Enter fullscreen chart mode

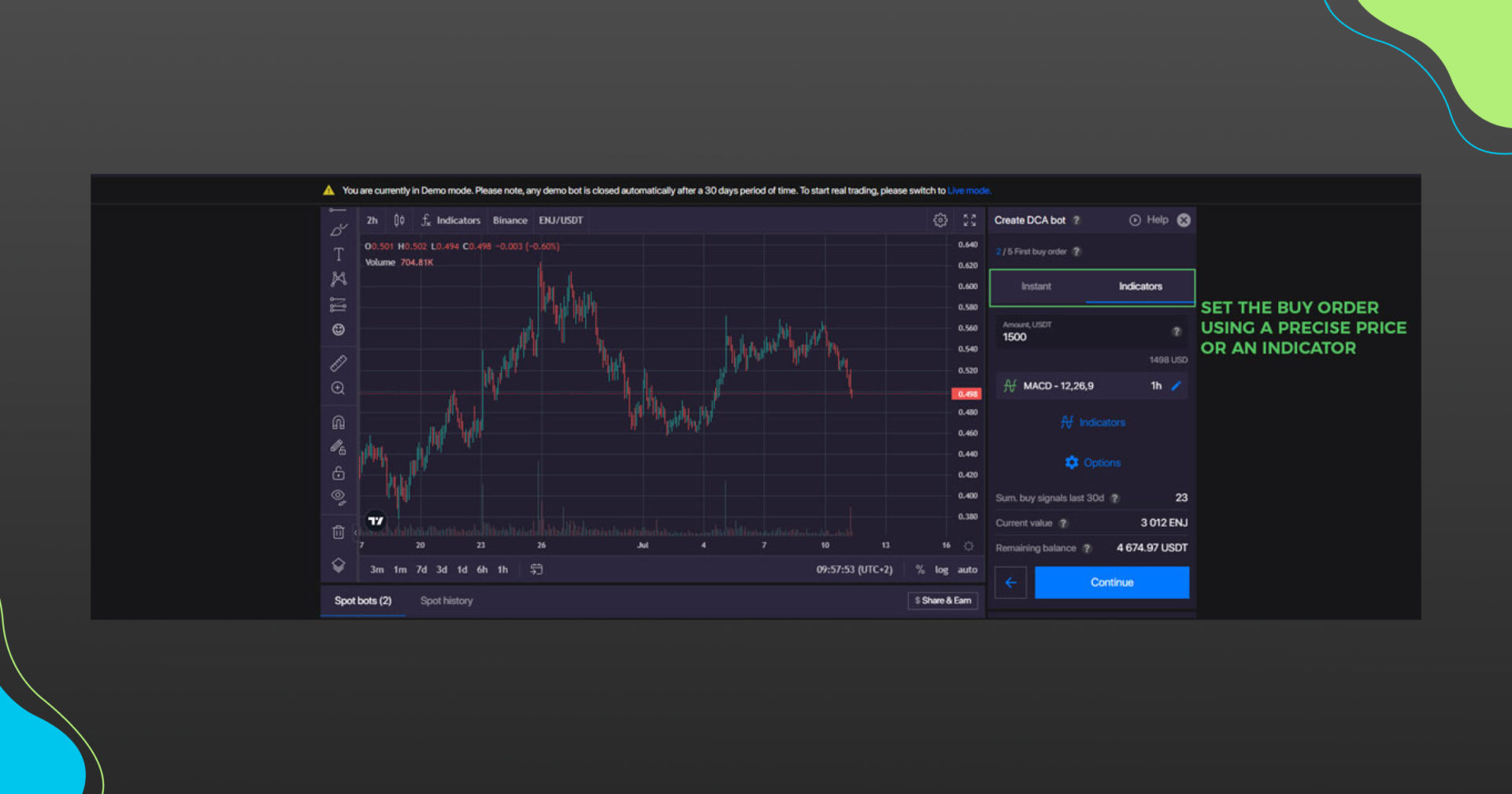tap(969, 221)
